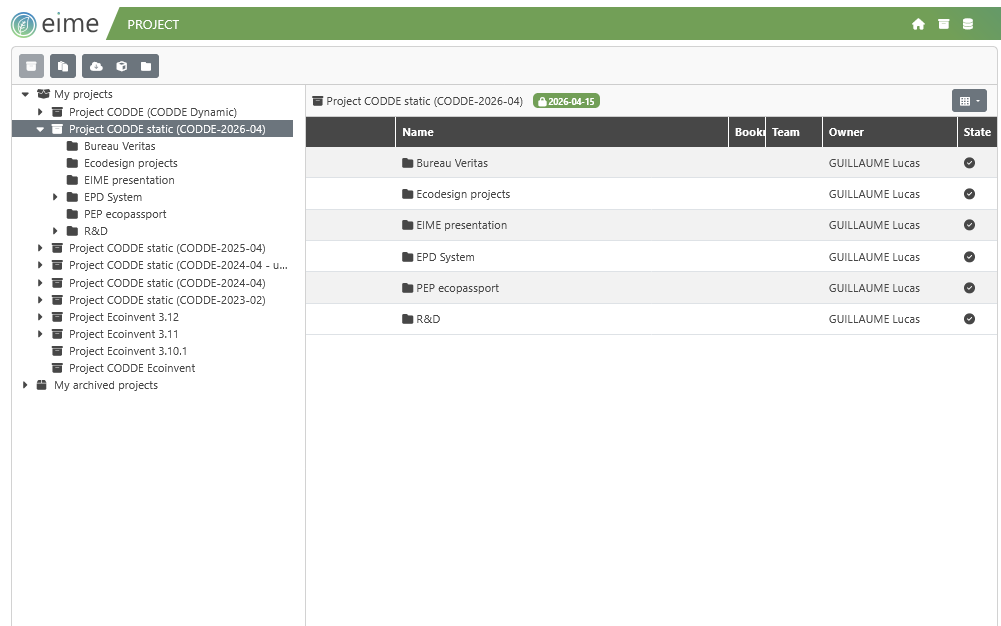This screenshot has height=626, width=1001.
Task: Open EPD System row in the table
Action: pos(651,257)
